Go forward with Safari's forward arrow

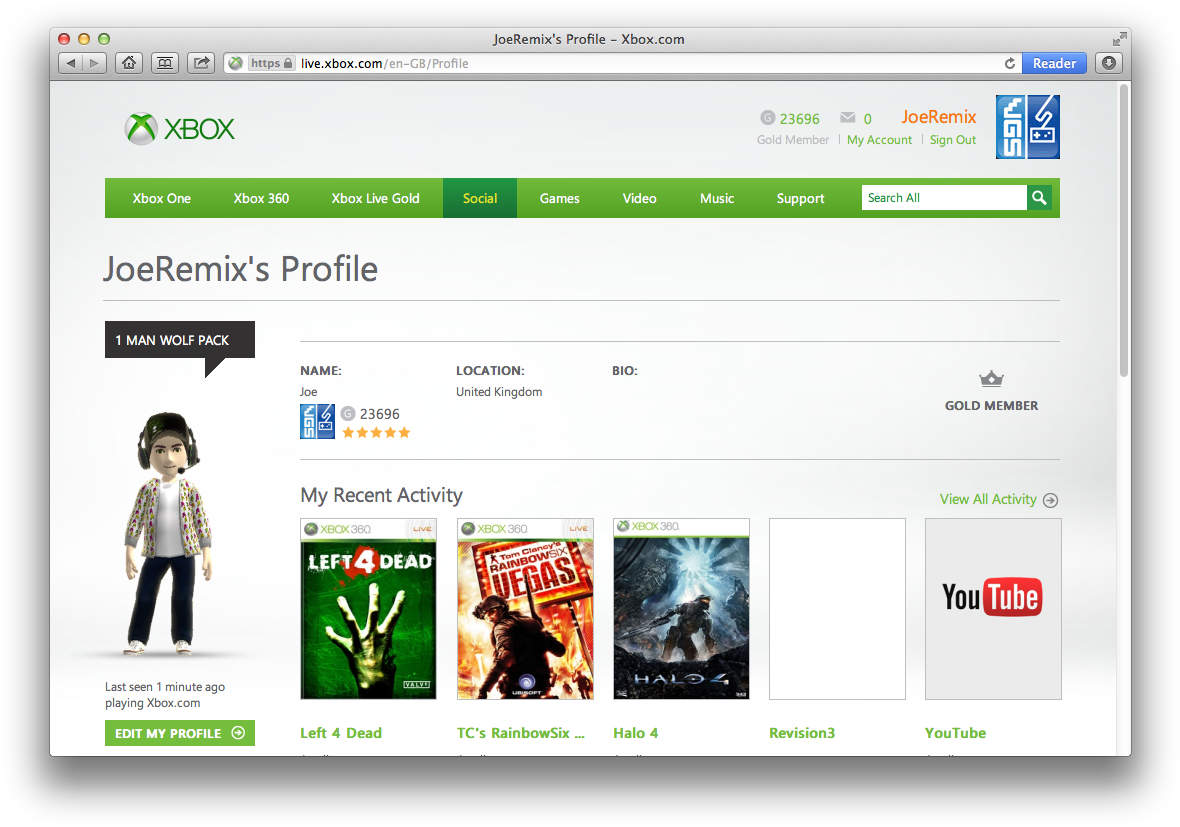point(95,63)
